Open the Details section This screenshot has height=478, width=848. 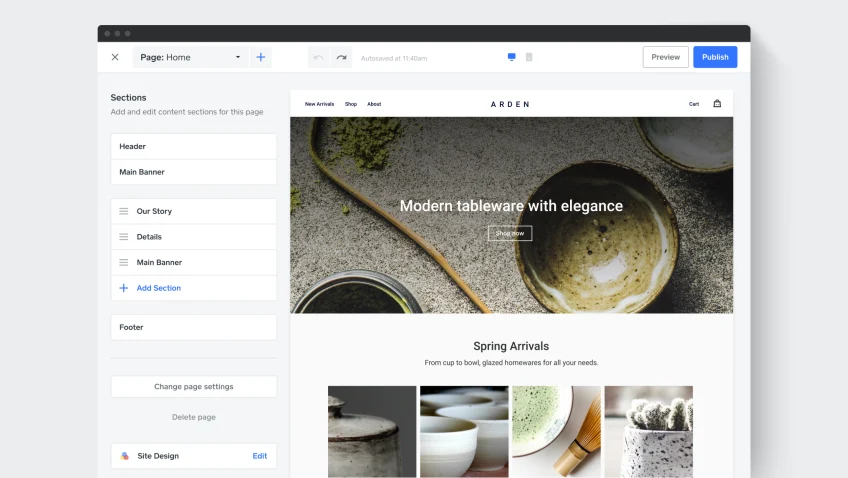[194, 237]
